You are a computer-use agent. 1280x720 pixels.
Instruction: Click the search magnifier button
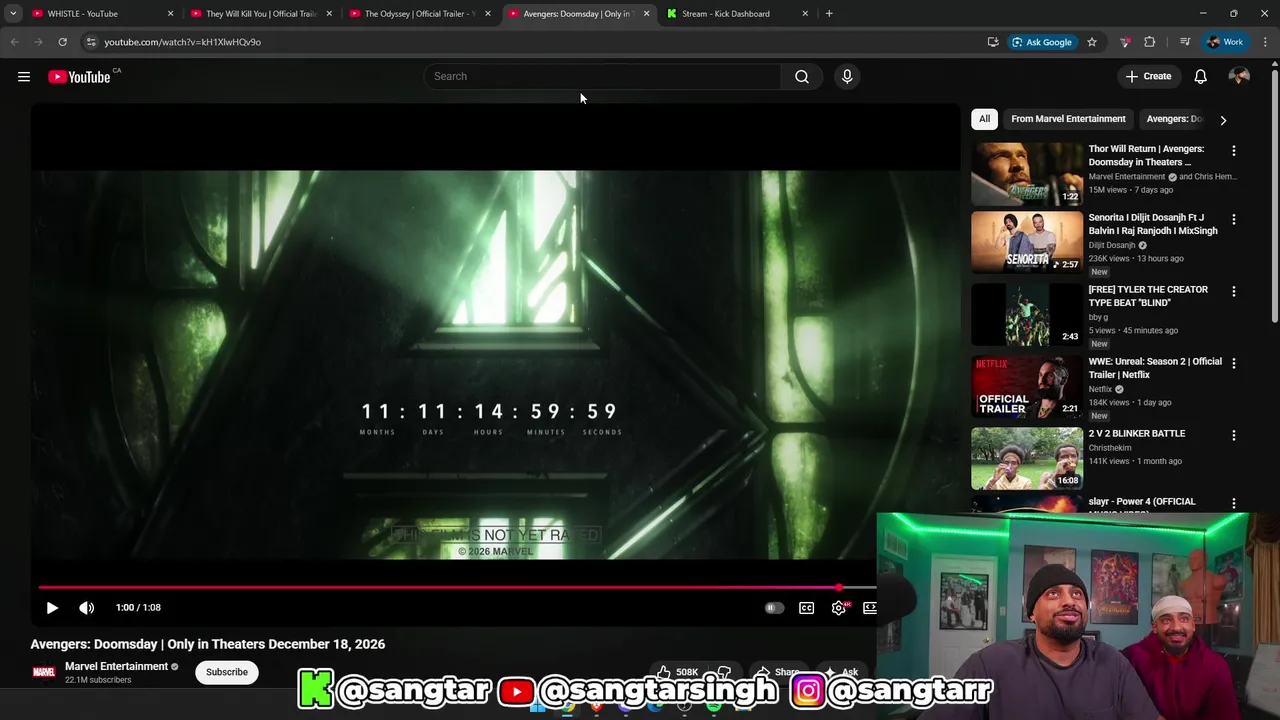tap(802, 76)
